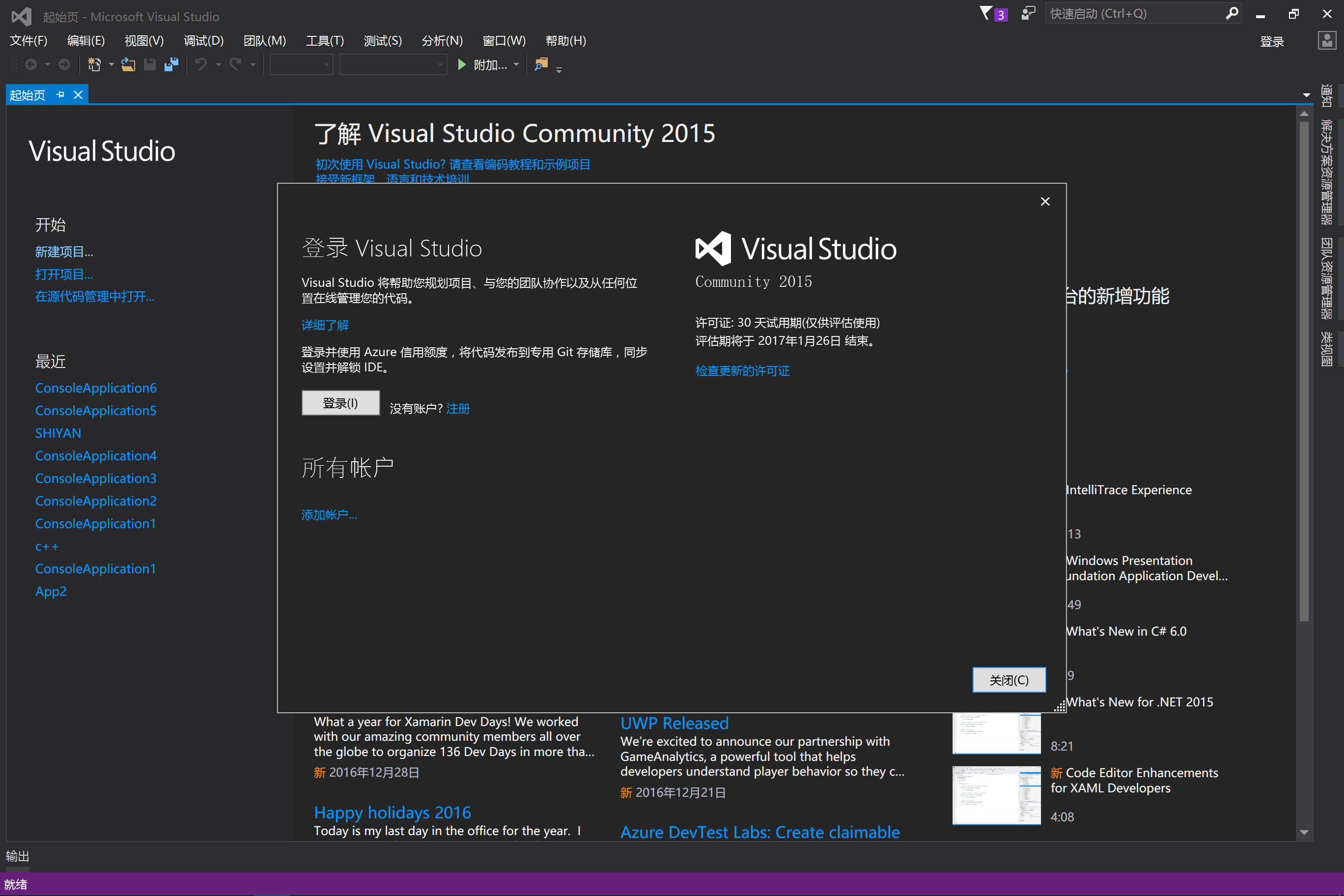Click the Open File folder icon
1344x896 pixels.
click(128, 64)
